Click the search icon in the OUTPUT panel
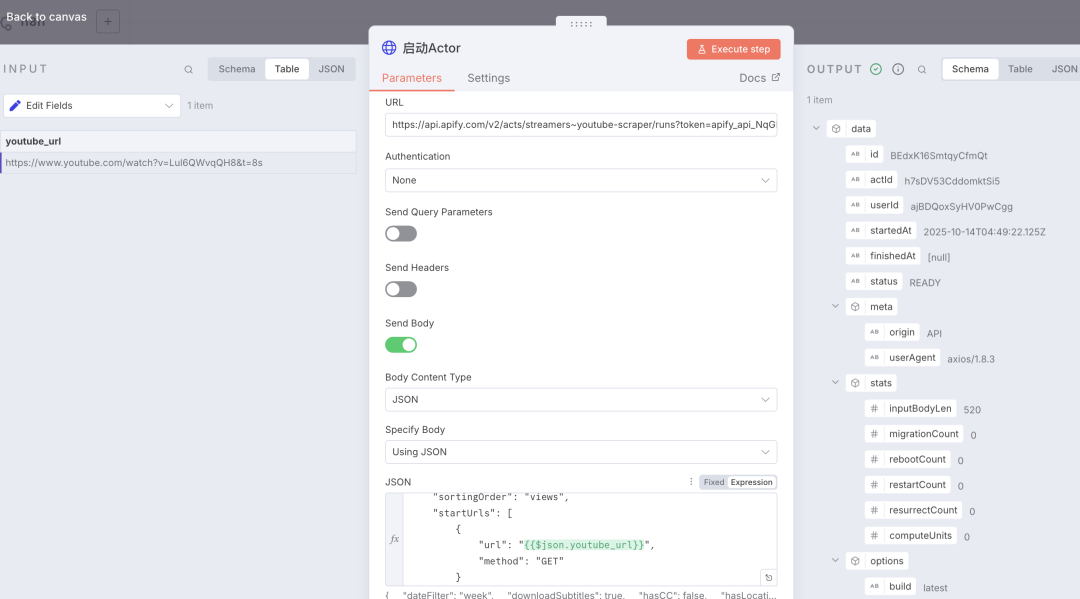This screenshot has height=599, width=1080. (922, 70)
